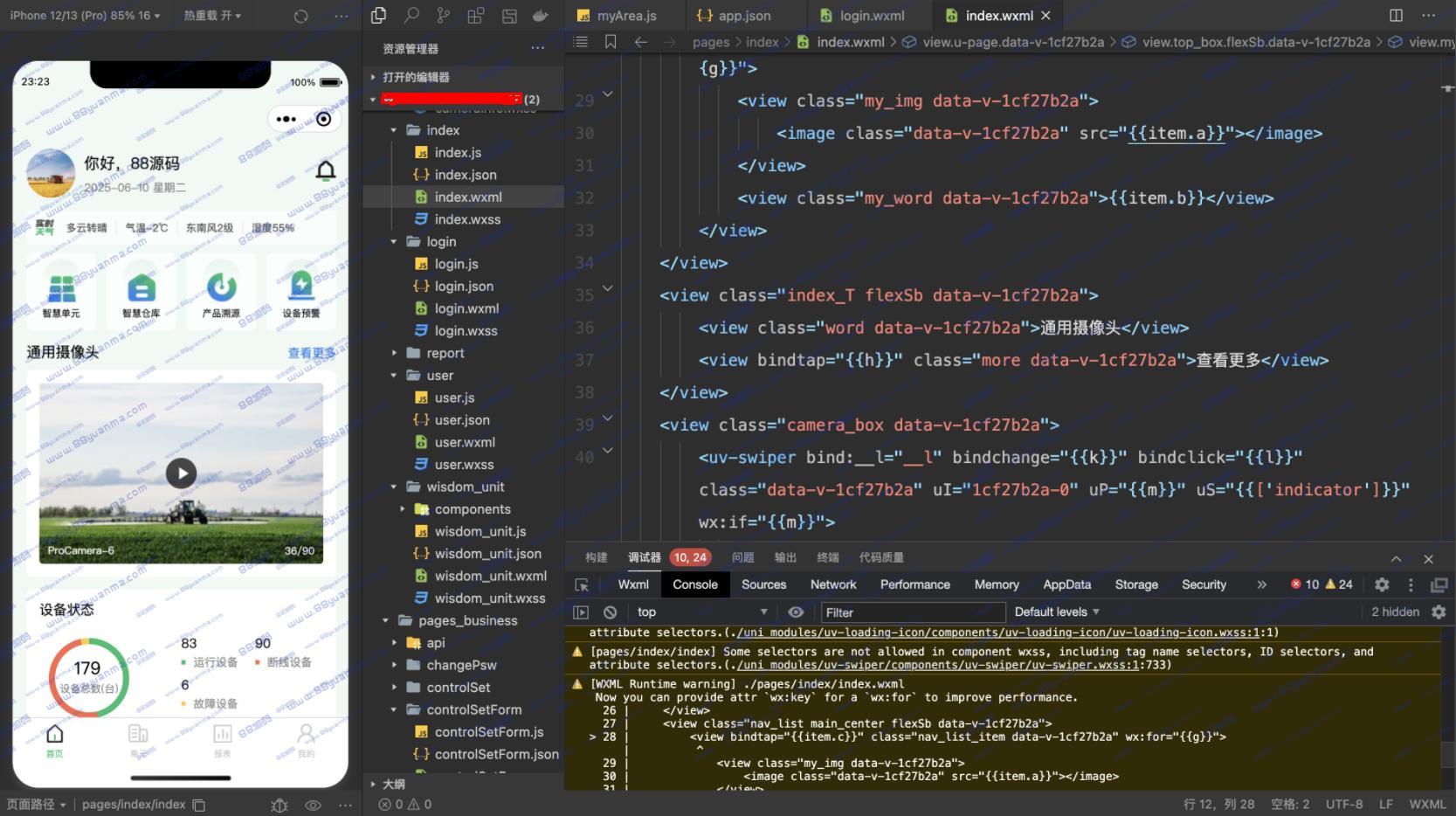Screen dimensions: 1456x816
Task: Open the Wxml devtools tab
Action: pyautogui.click(x=633, y=584)
